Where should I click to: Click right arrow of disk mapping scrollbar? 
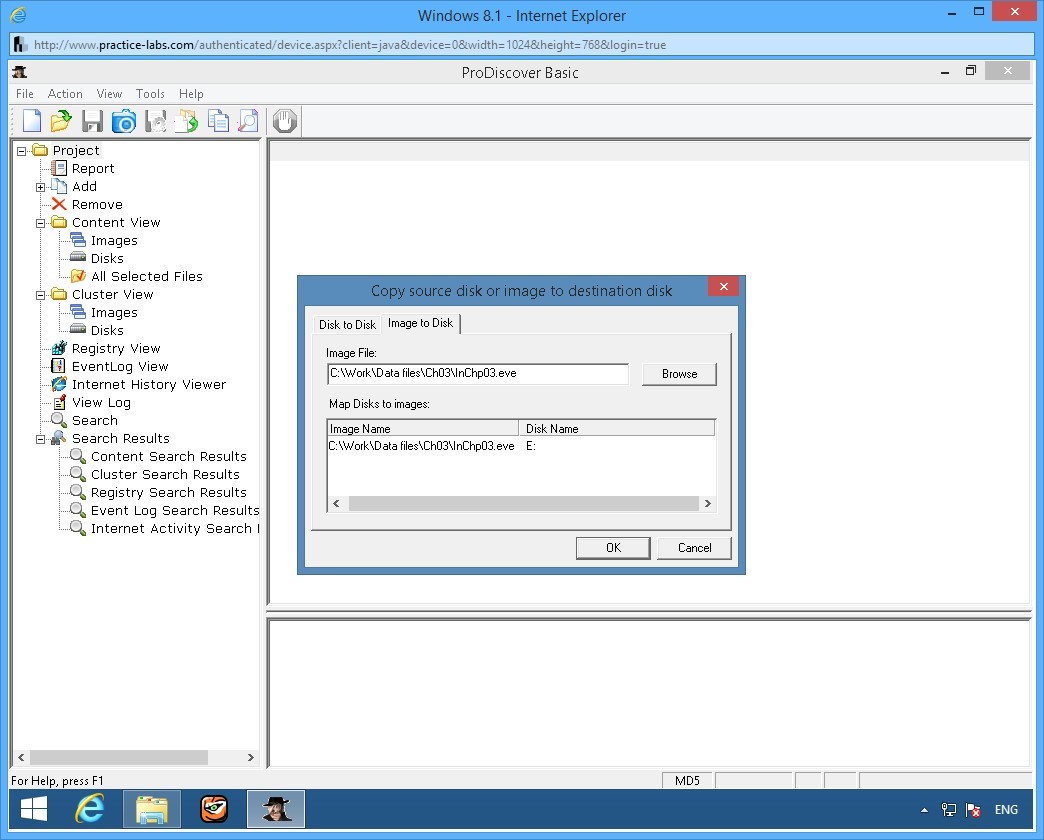click(708, 504)
